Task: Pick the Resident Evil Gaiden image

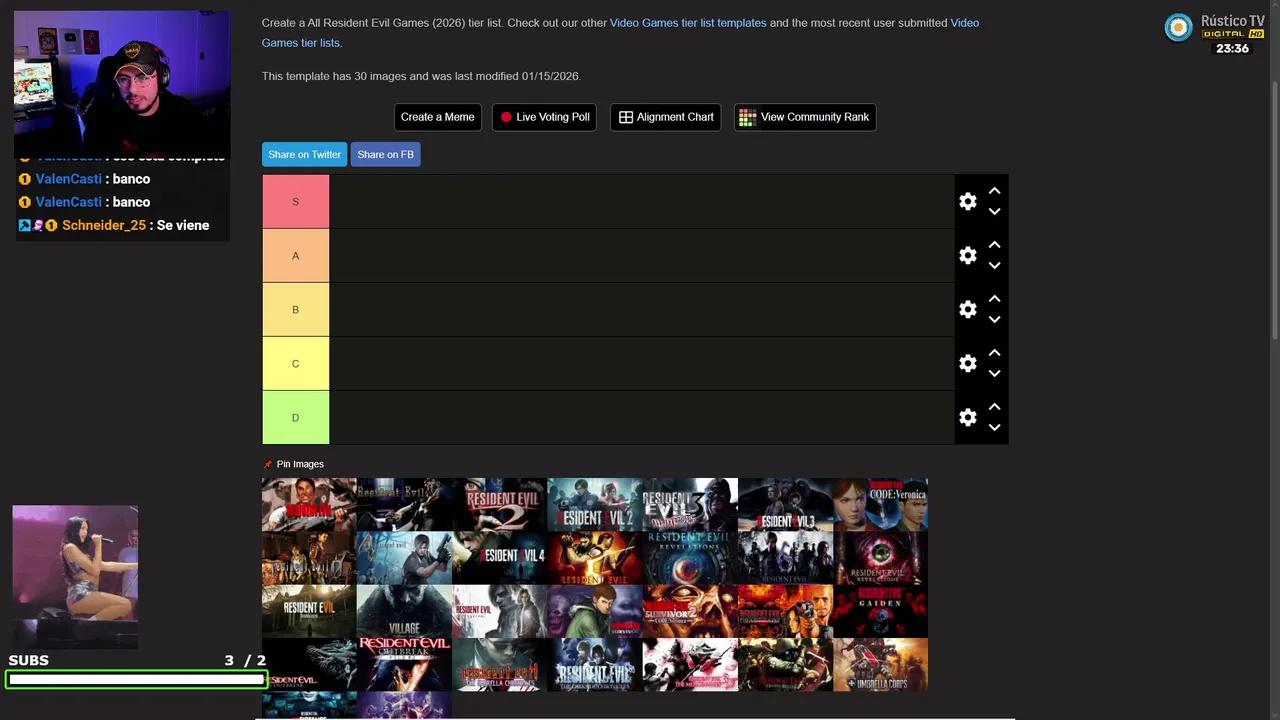Action: [x=880, y=611]
